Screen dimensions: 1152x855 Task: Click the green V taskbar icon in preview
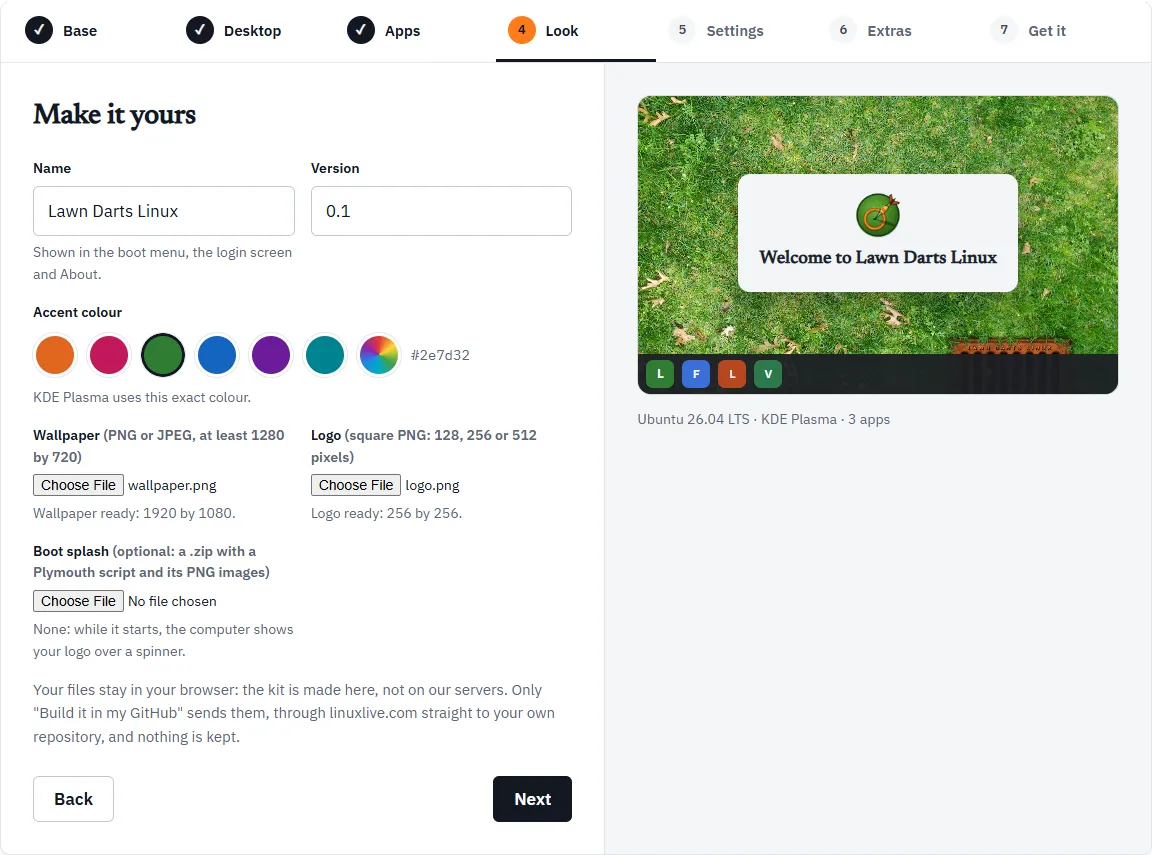768,374
